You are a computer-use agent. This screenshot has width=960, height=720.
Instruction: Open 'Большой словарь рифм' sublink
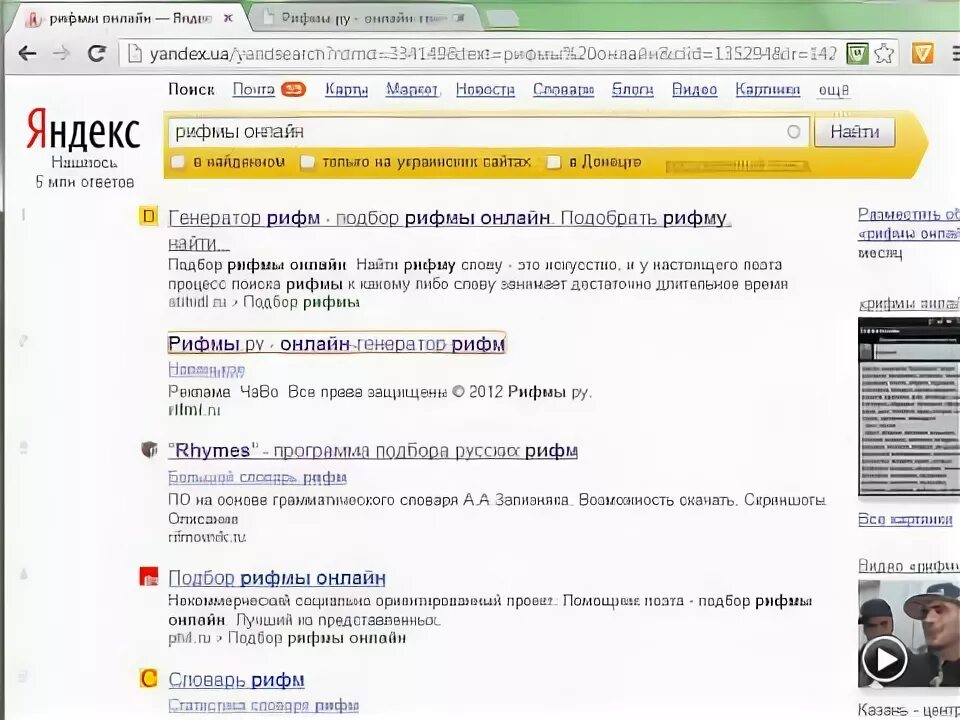coord(257,477)
